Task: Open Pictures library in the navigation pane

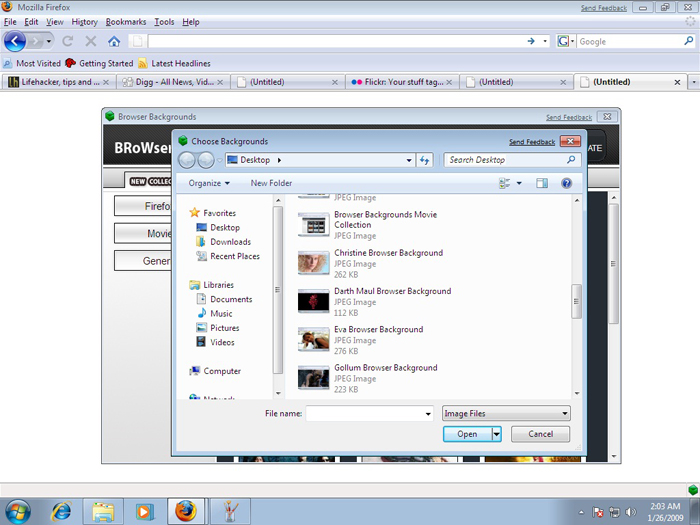Action: click(217, 328)
